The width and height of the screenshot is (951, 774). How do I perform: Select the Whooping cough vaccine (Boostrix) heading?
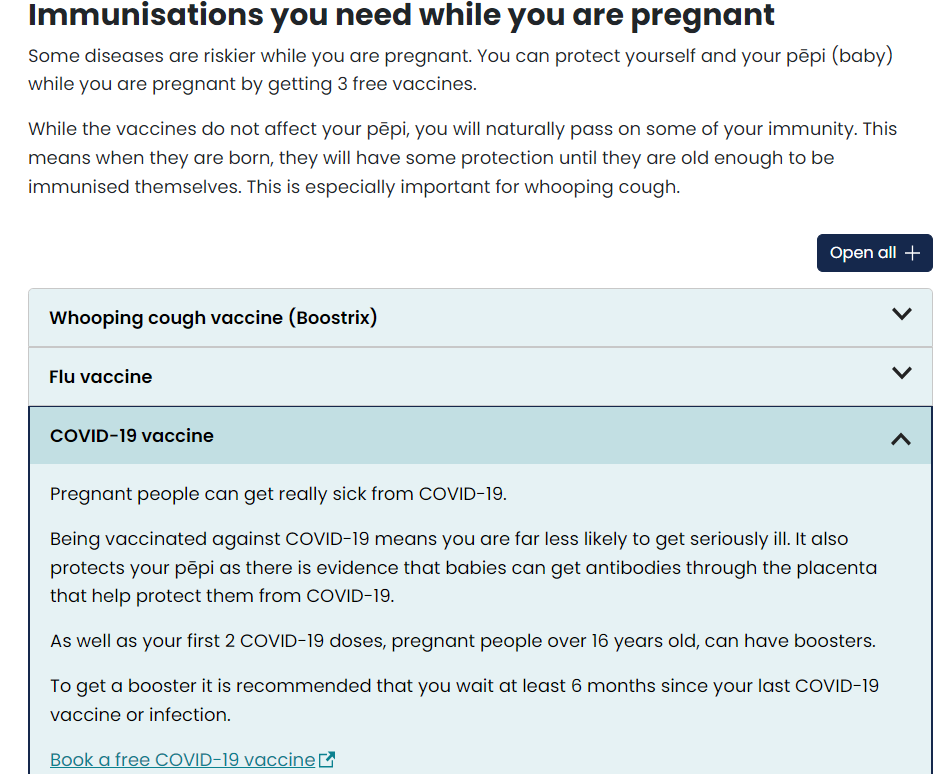pyautogui.click(x=213, y=318)
